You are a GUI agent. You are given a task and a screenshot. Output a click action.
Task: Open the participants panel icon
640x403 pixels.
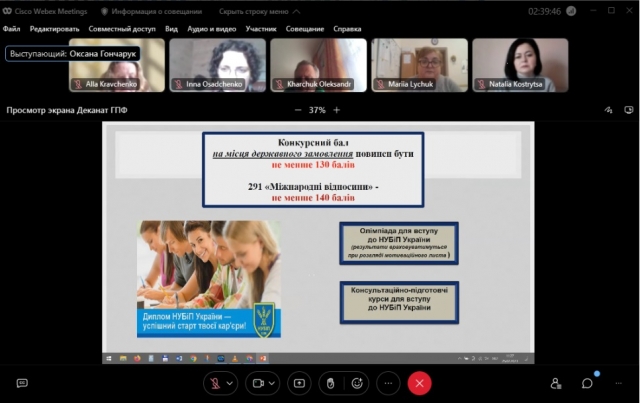coord(556,382)
